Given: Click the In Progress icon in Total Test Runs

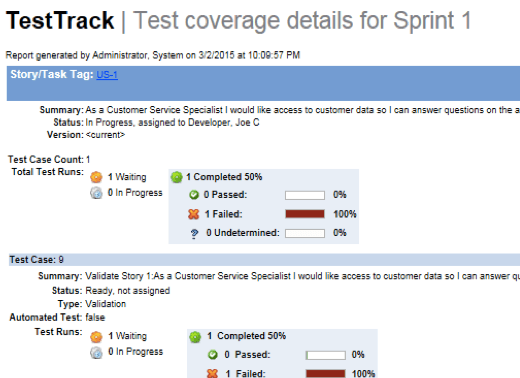Looking at the screenshot, I should click(96, 193).
